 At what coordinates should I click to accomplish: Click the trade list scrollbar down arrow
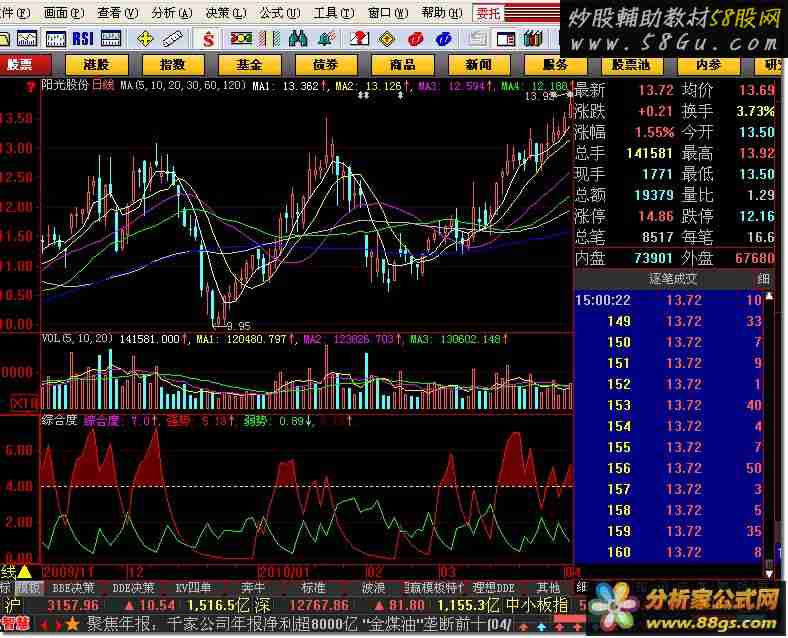(x=769, y=573)
